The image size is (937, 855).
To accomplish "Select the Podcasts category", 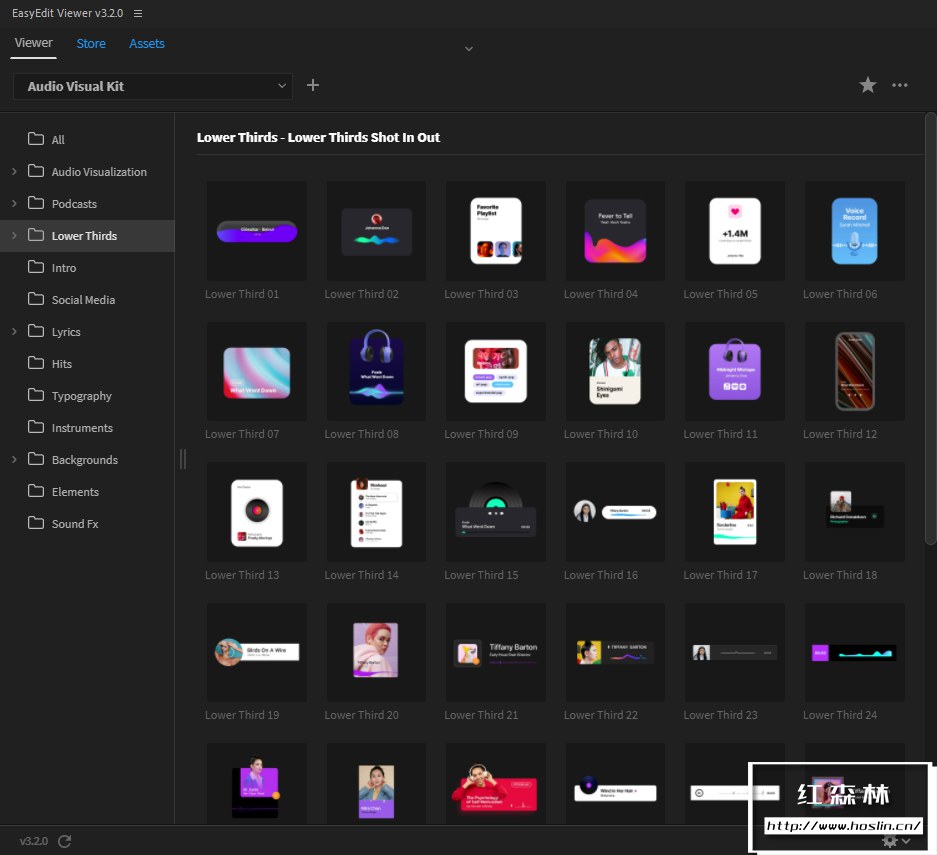I will coord(87,204).
